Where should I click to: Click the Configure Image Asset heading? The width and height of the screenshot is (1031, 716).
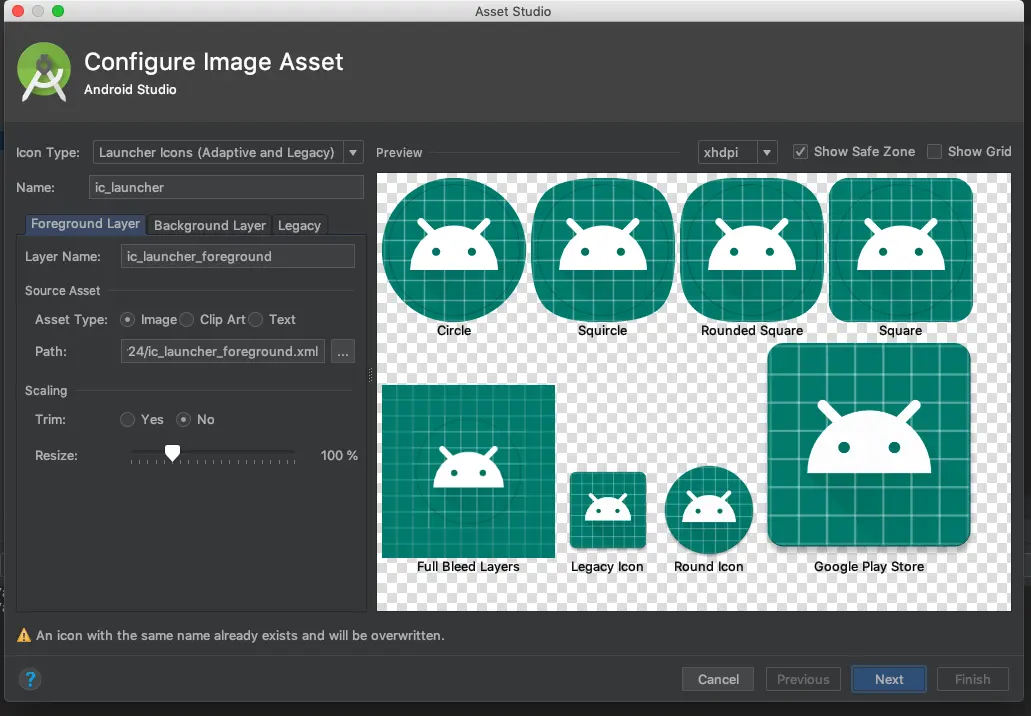214,62
